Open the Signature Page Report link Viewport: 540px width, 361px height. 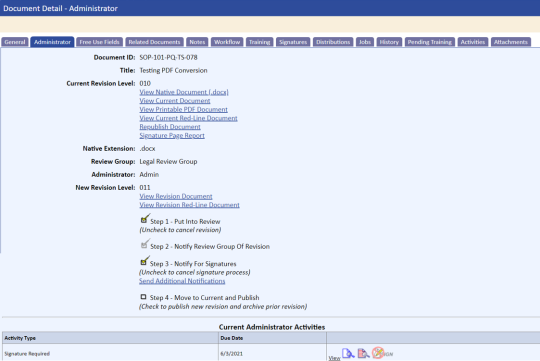click(172, 135)
